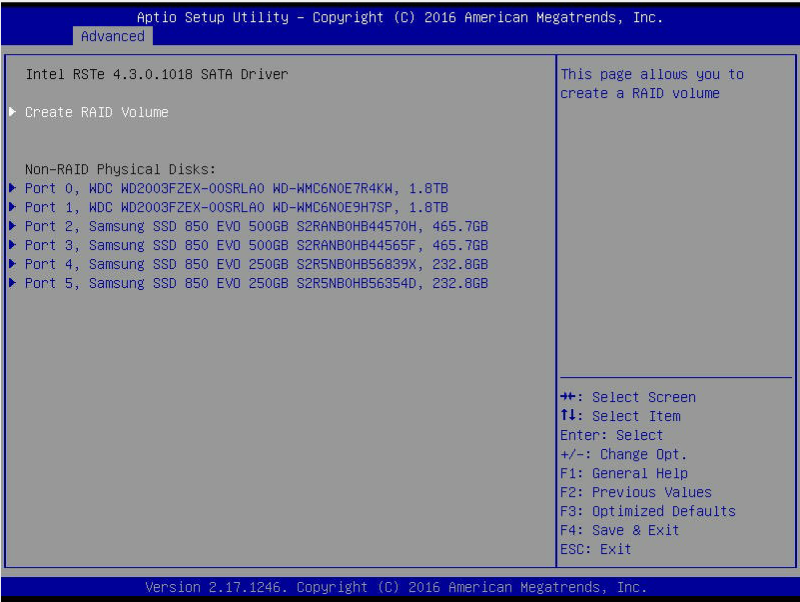800x602 pixels.
Task: Click the +/-: Change Opt. hint
Action: point(623,454)
